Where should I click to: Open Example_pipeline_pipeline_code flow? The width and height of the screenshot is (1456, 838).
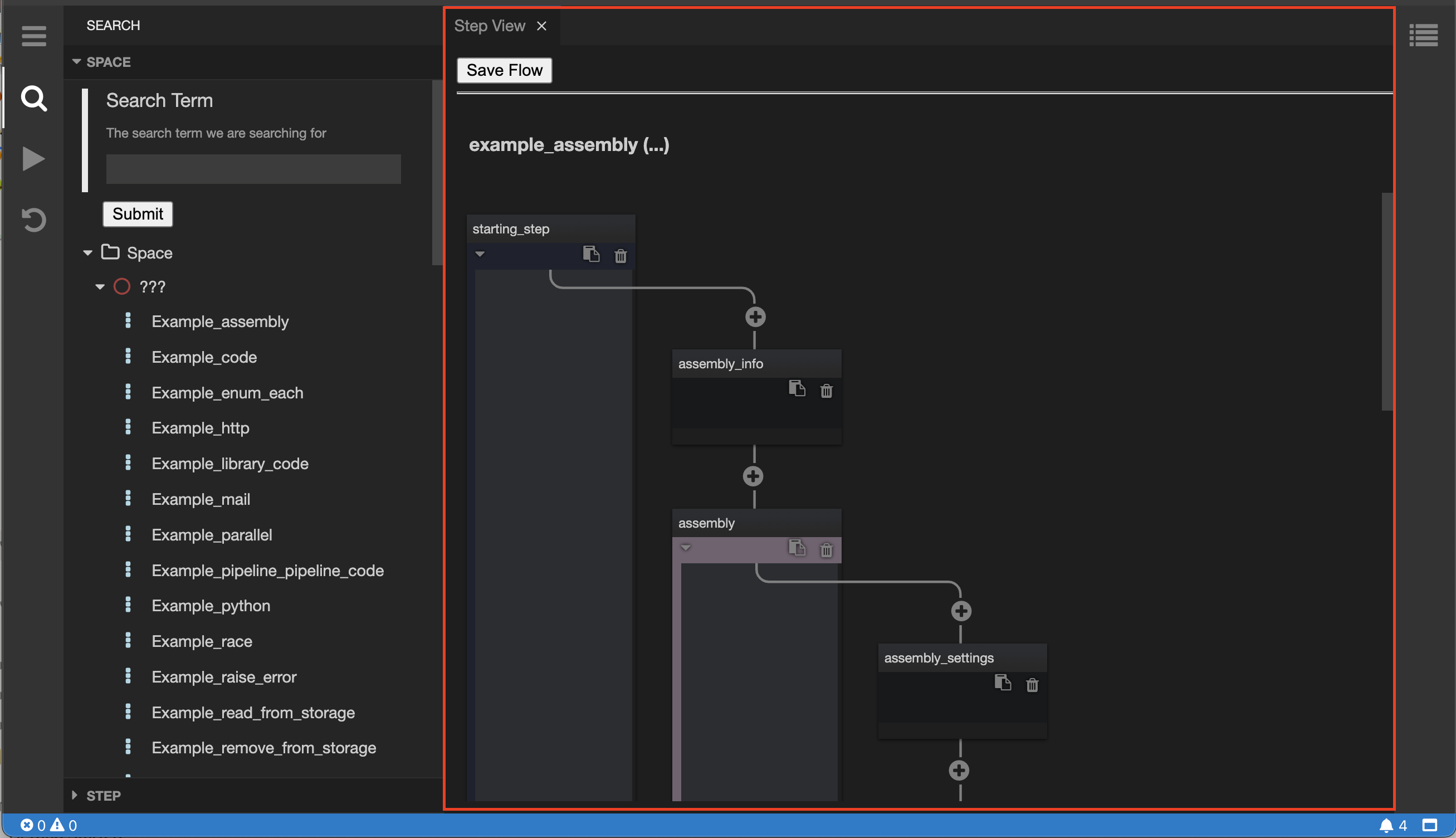267,571
